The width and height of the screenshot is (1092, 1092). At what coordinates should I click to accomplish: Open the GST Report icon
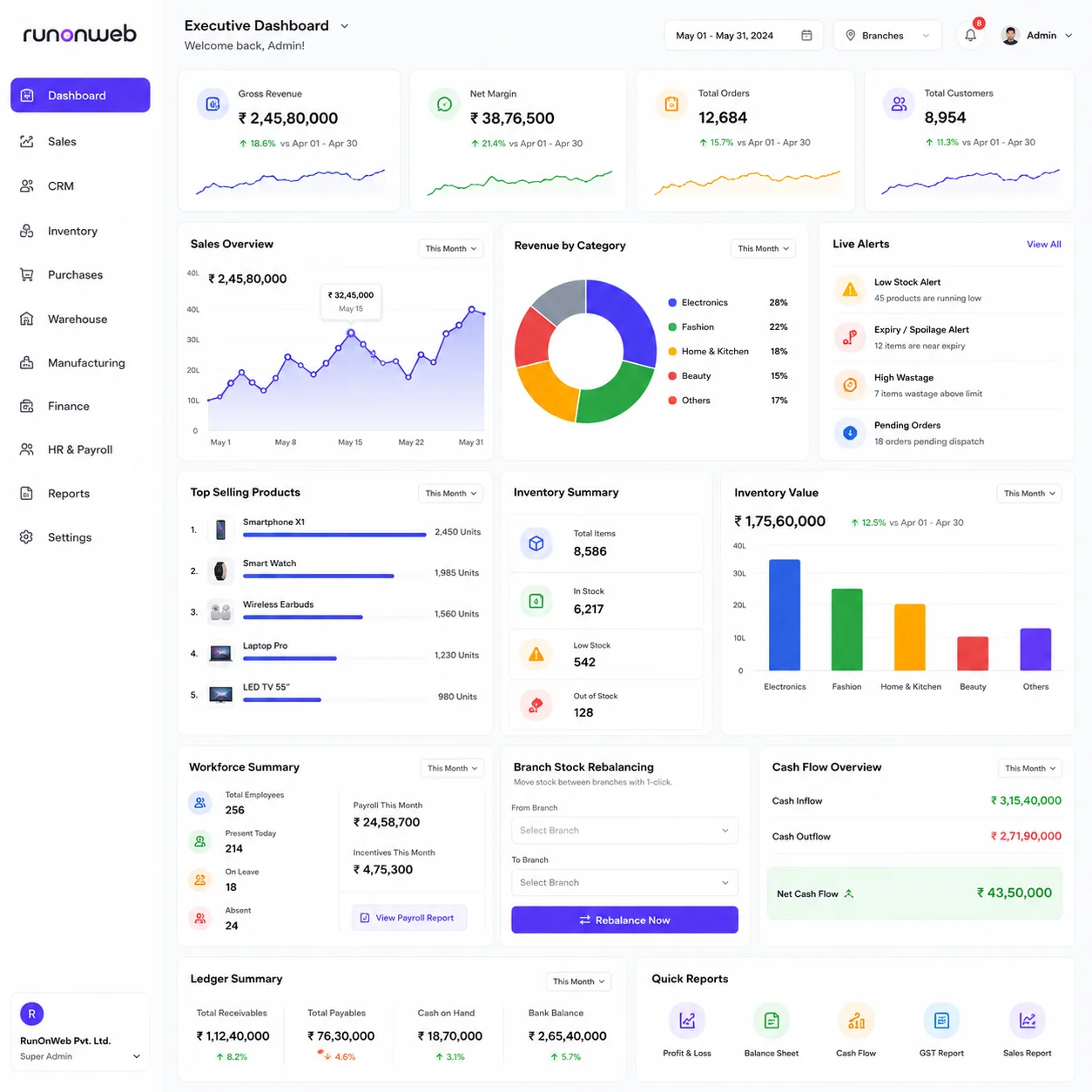click(x=941, y=1021)
